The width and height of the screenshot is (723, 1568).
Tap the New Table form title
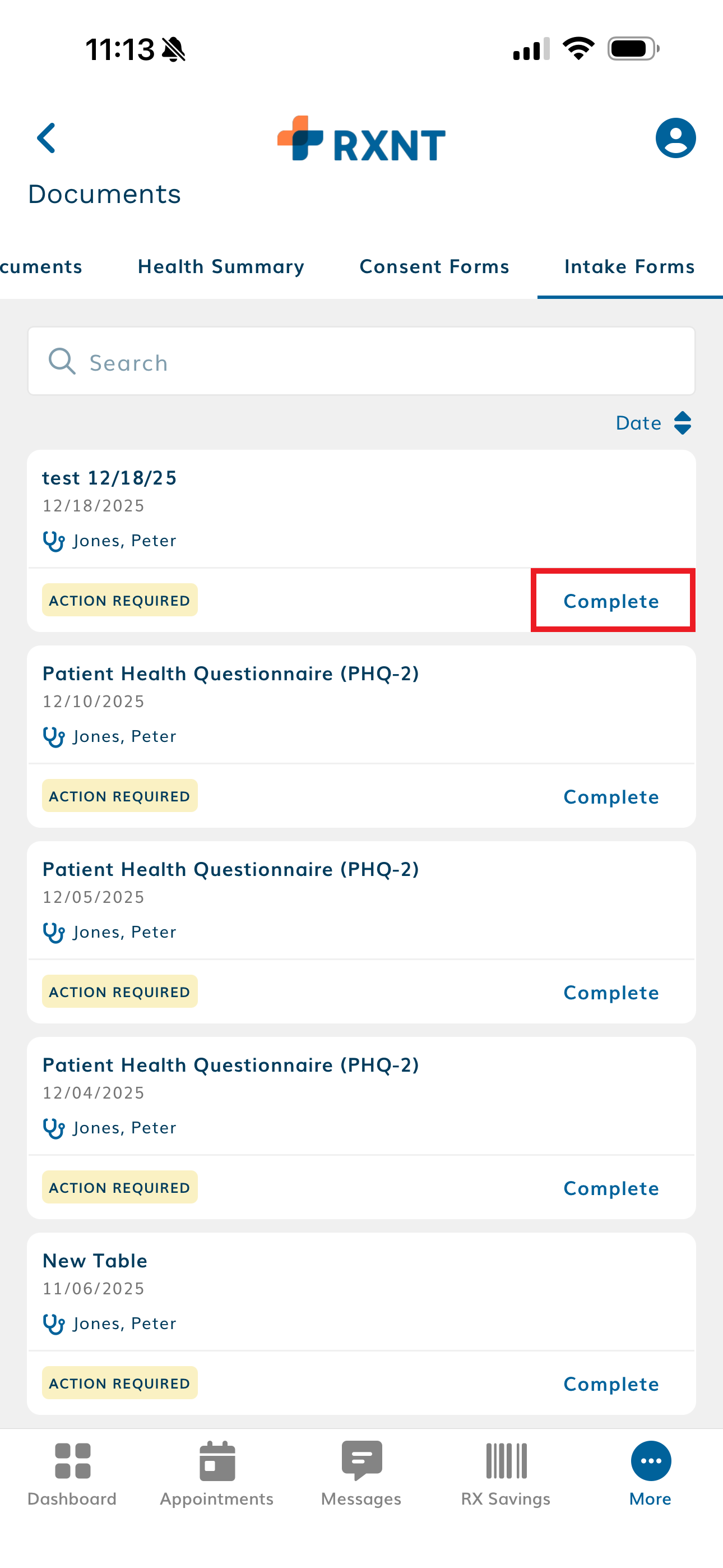pyautogui.click(x=95, y=1261)
